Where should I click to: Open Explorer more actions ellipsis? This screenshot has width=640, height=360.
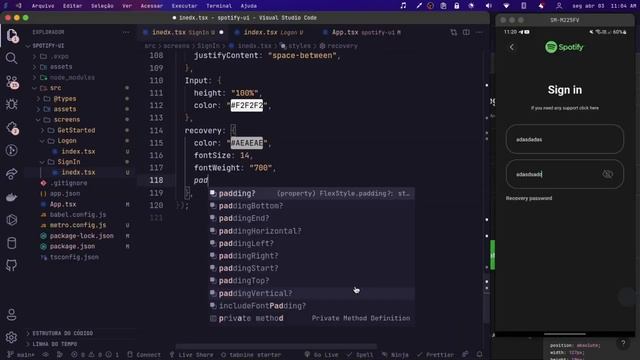tap(126, 32)
